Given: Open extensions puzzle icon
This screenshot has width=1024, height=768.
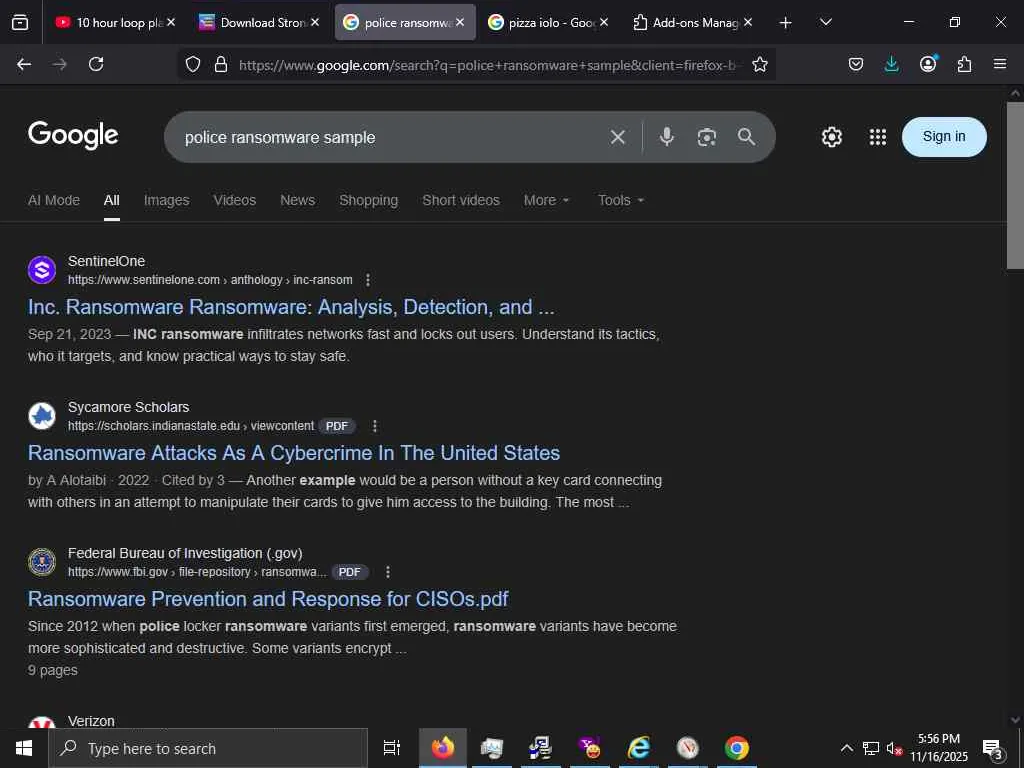Looking at the screenshot, I should tap(964, 64).
